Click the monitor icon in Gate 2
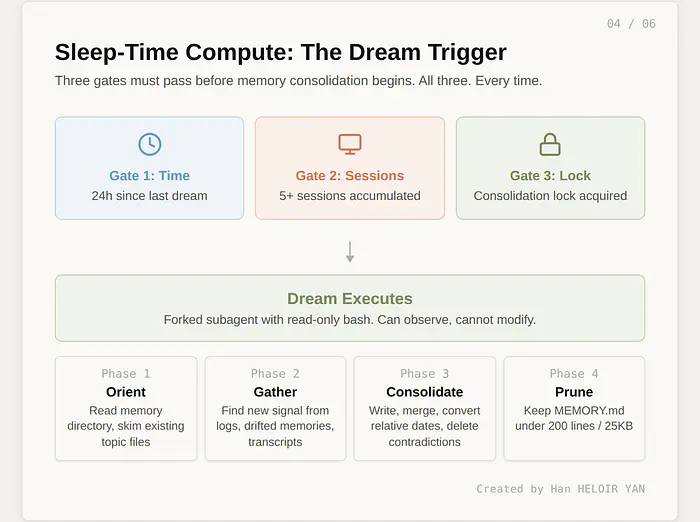The width and height of the screenshot is (700, 522). [349, 144]
